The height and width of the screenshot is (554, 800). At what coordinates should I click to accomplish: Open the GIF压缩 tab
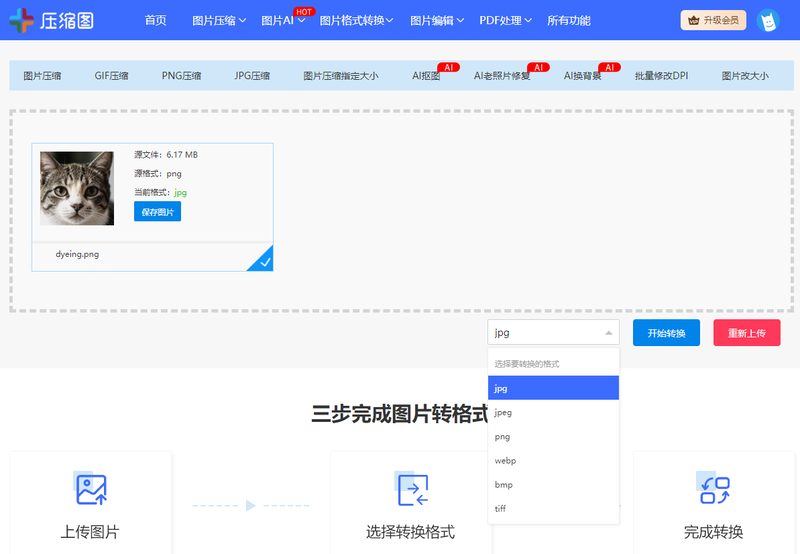point(111,76)
